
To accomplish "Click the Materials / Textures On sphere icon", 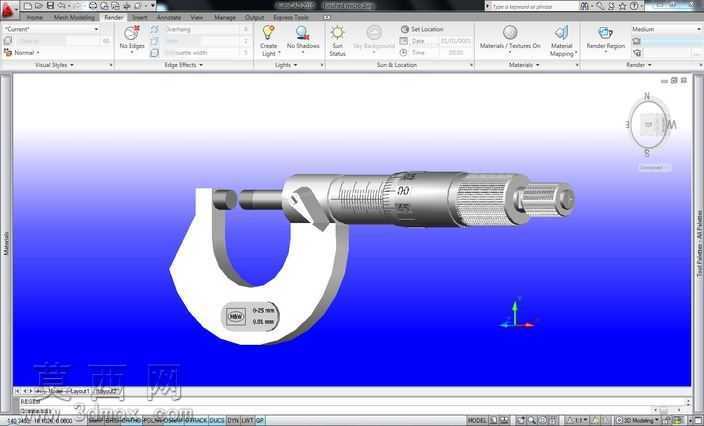I will tap(510, 33).
